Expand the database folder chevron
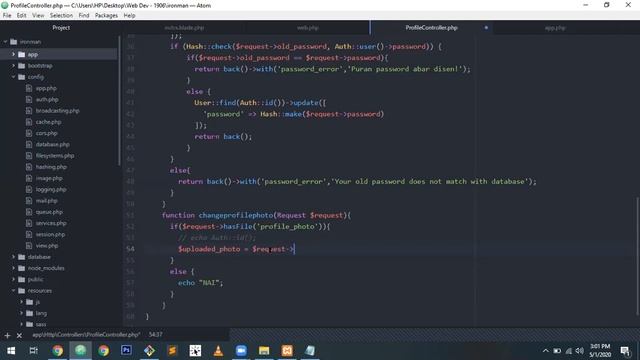Image resolution: width=640 pixels, height=360 pixels. (x=13, y=257)
